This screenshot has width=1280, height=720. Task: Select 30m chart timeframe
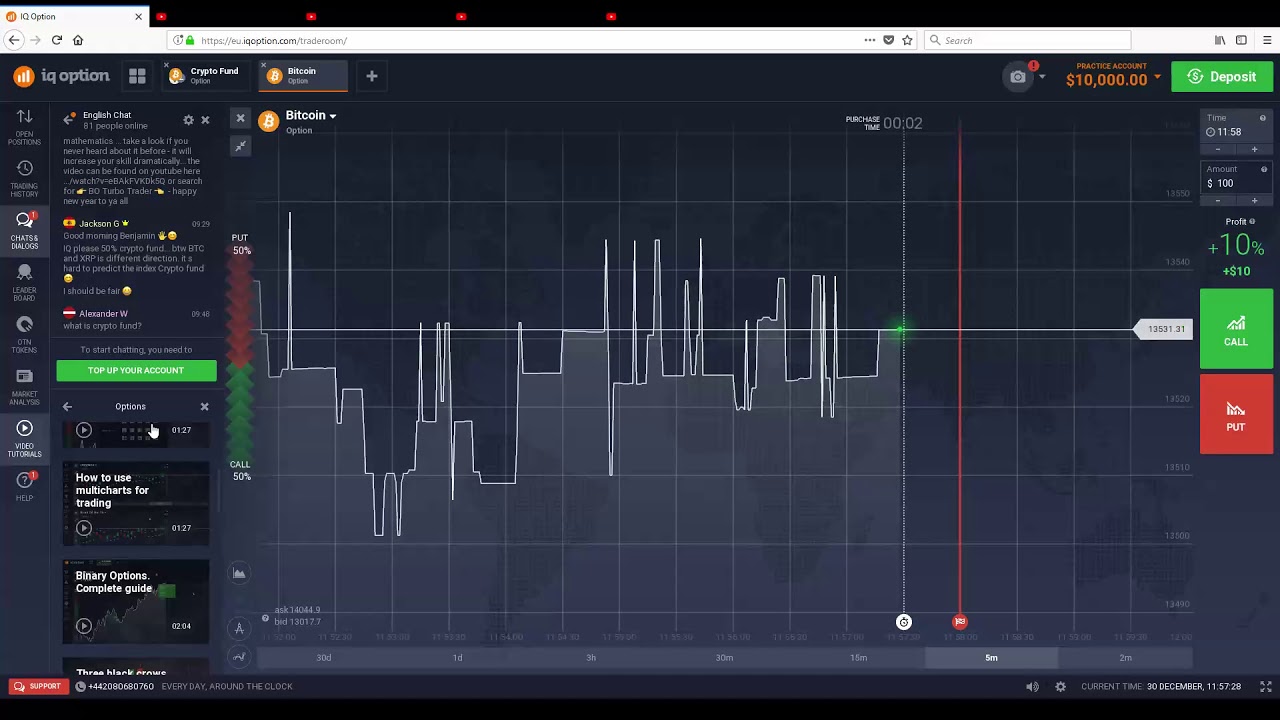click(724, 658)
